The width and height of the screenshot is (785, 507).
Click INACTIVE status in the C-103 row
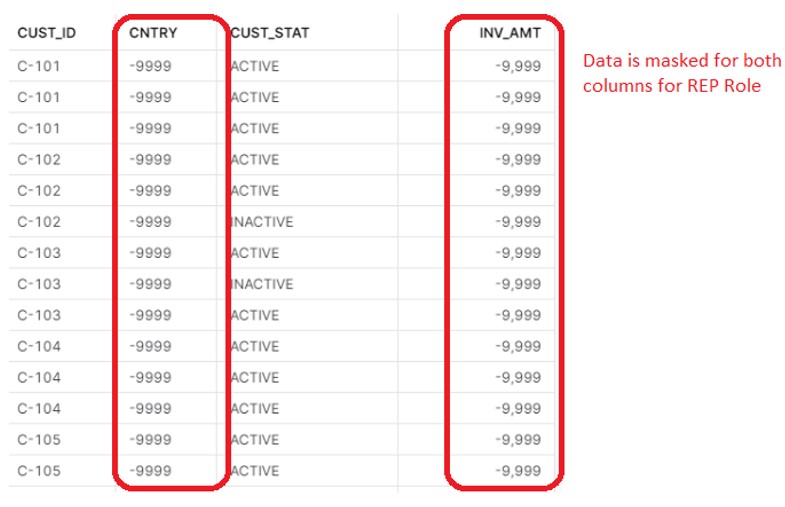click(x=262, y=284)
